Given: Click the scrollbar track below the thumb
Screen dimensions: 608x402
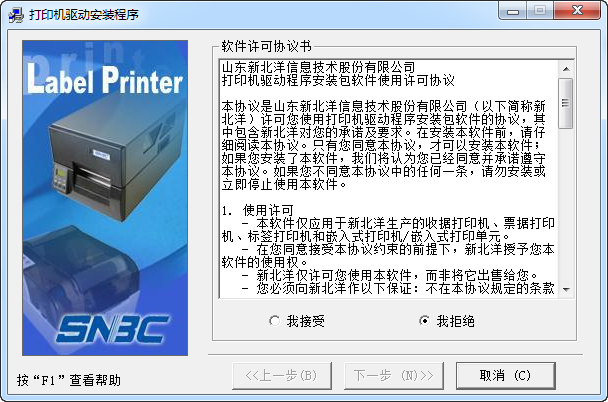Looking at the screenshot, I should 566,205.
